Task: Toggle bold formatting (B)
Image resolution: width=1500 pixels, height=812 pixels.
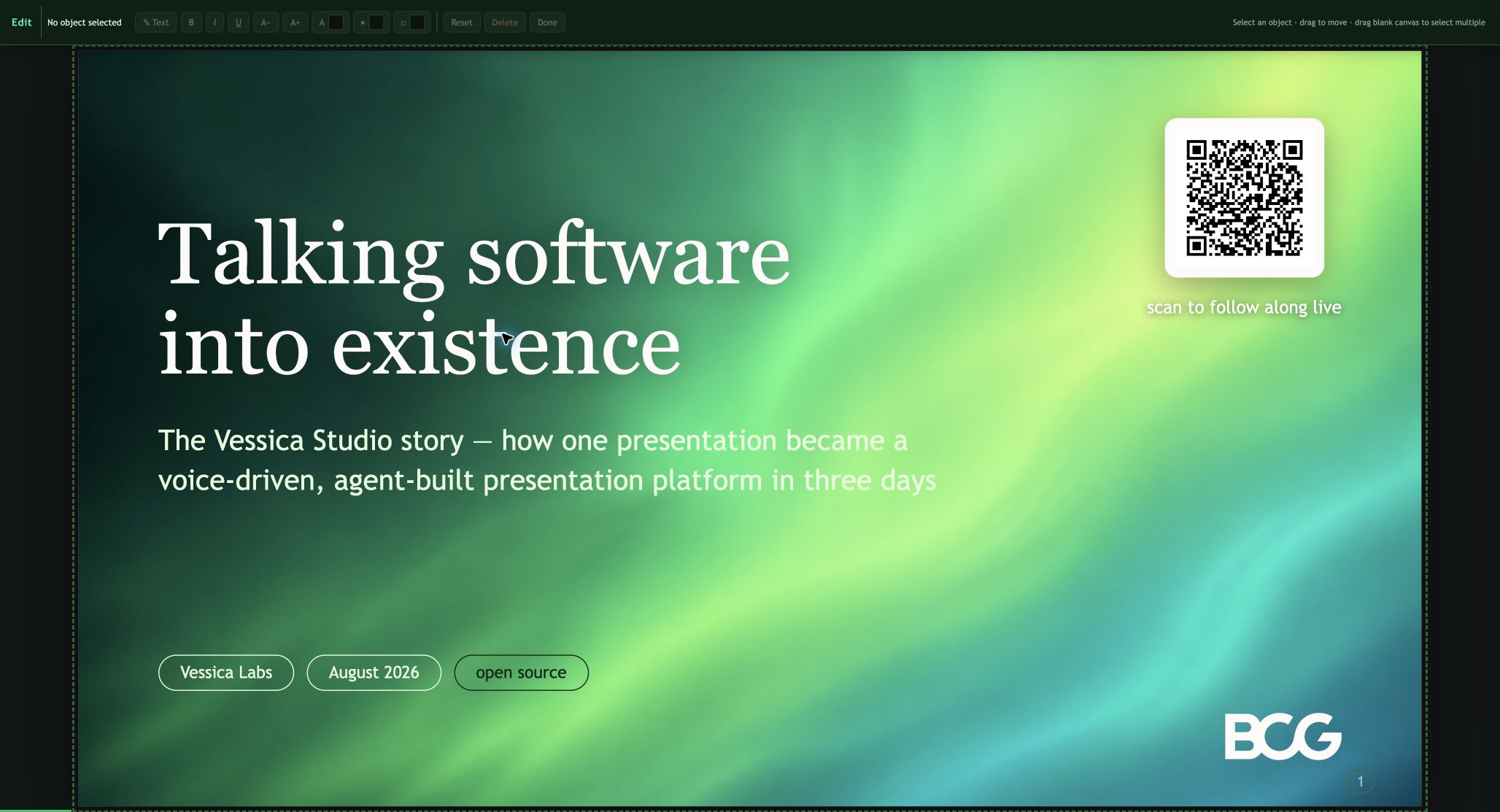Action: point(191,23)
